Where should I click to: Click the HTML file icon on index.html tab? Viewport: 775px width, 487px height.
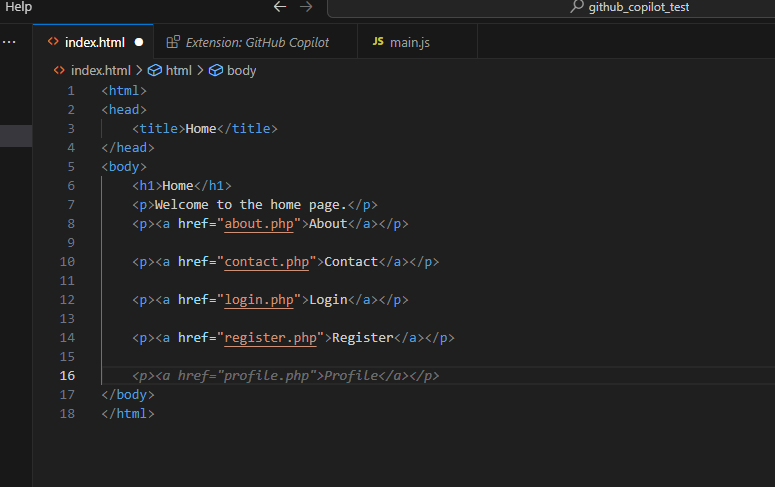click(x=53, y=42)
